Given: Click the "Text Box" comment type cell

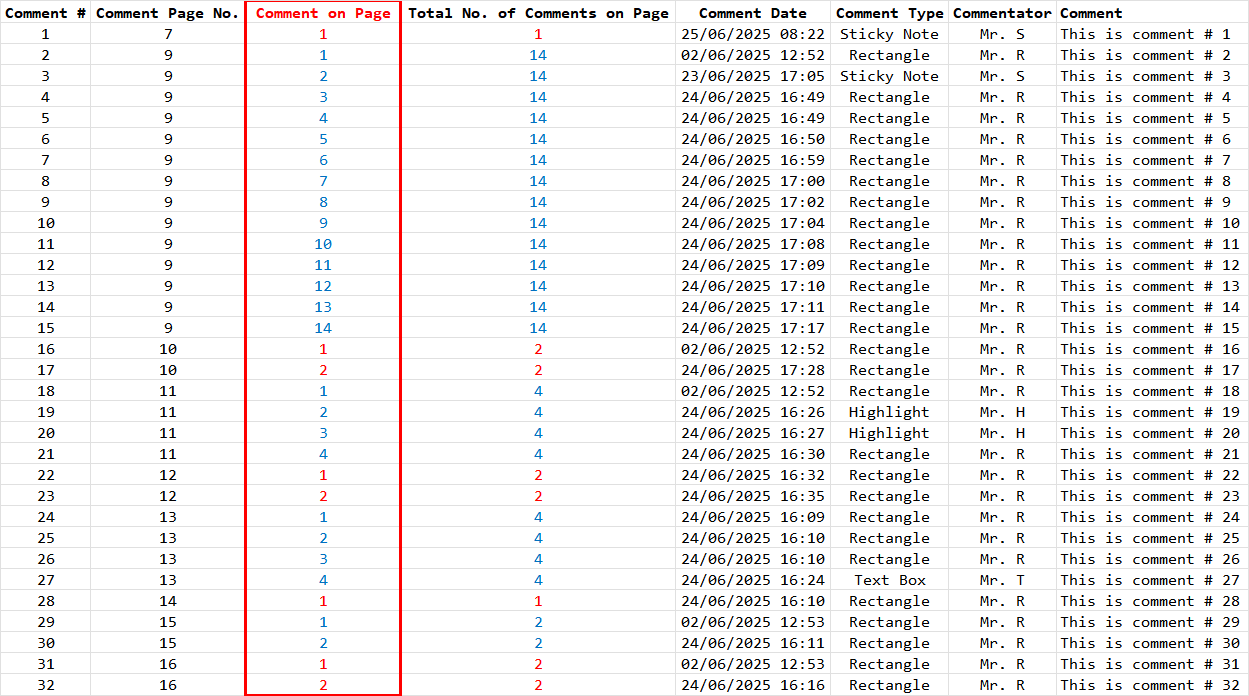Looking at the screenshot, I should (x=889, y=580).
